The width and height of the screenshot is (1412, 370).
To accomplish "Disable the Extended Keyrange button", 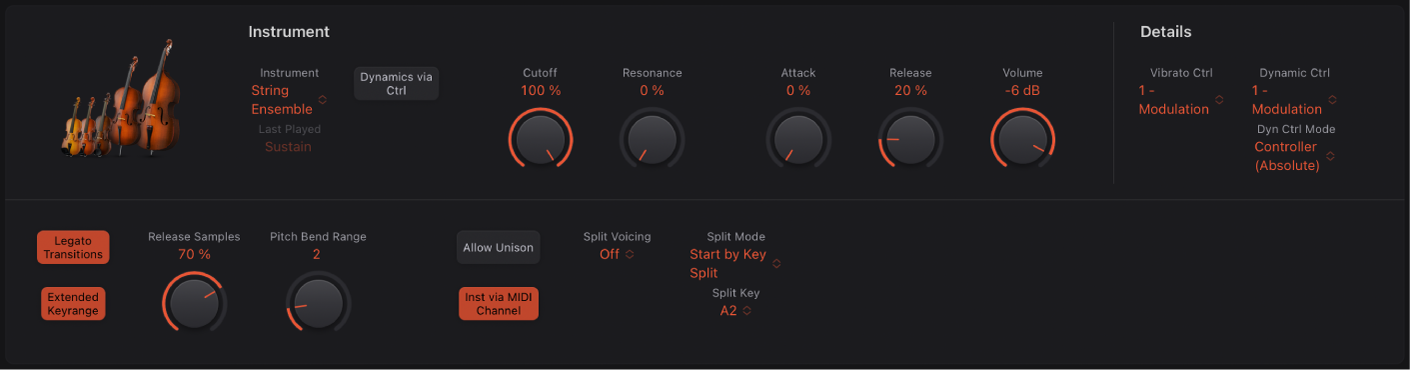I will pos(73,304).
